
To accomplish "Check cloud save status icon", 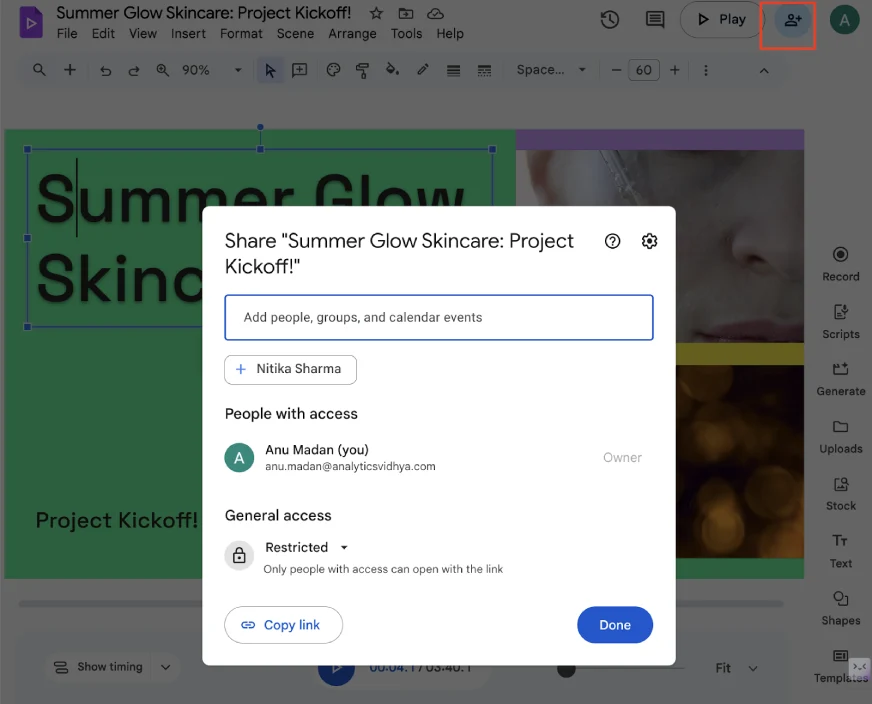I will click(435, 13).
